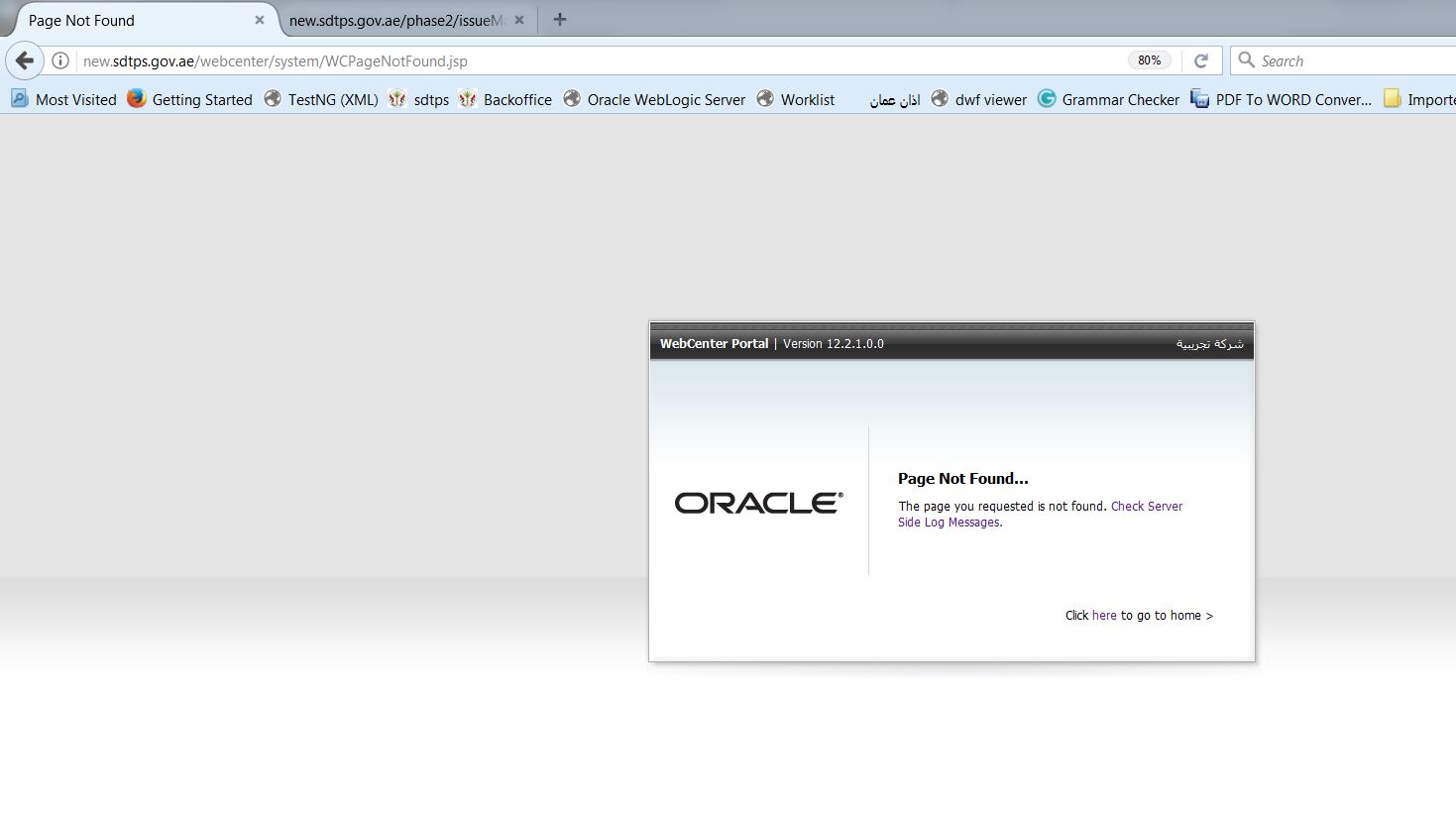Open the Getting Started bookmark
The width and height of the screenshot is (1456, 817).
coord(189,99)
